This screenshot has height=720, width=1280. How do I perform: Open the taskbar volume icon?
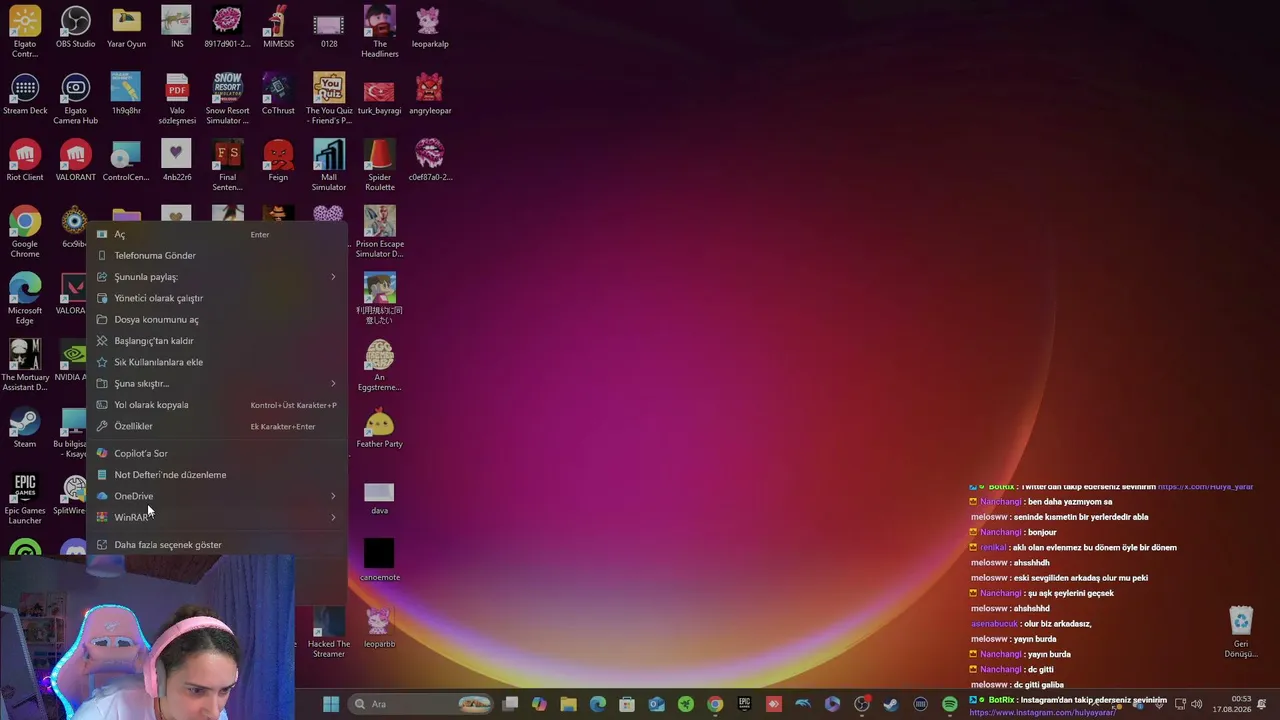tap(1196, 704)
